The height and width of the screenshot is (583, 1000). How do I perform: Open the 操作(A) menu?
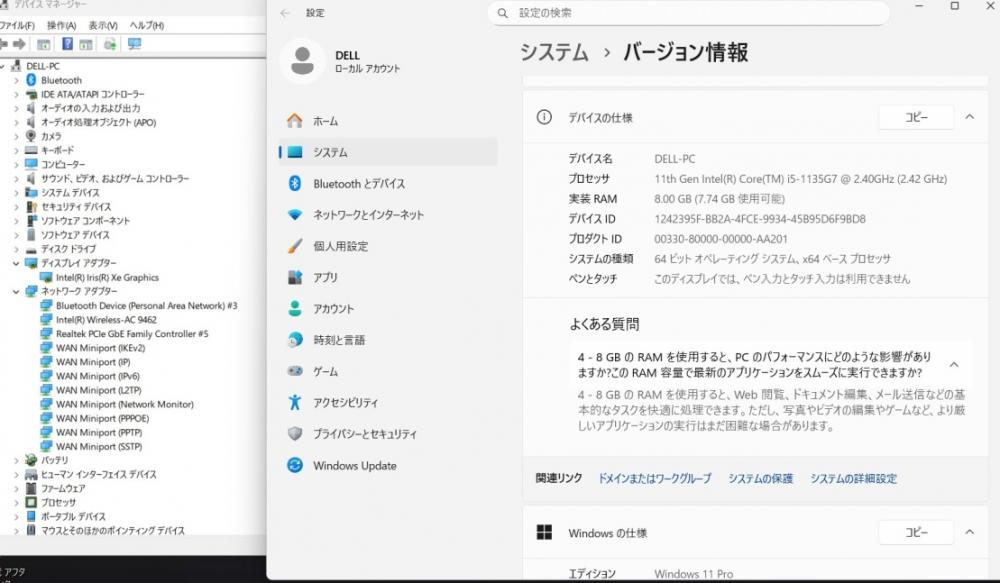[x=61, y=26]
